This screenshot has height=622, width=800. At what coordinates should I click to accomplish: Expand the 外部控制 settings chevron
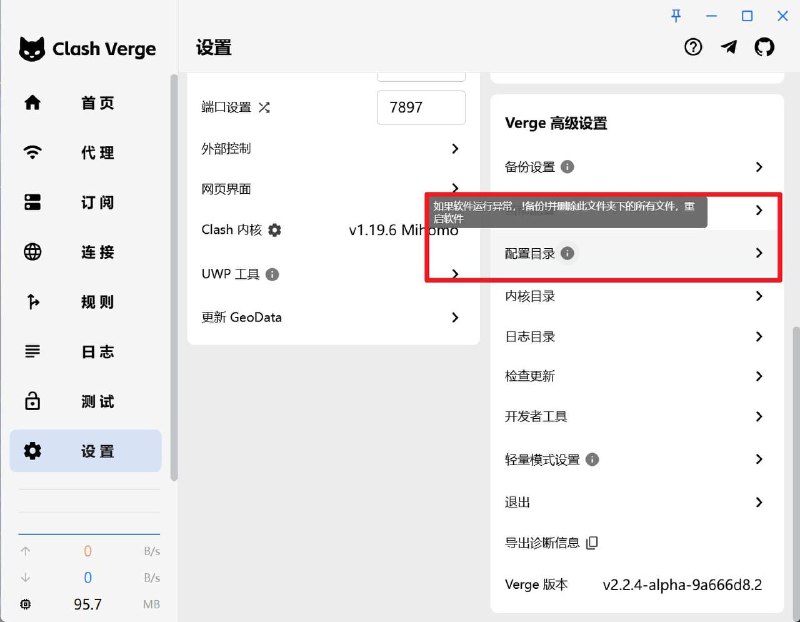pyautogui.click(x=456, y=148)
